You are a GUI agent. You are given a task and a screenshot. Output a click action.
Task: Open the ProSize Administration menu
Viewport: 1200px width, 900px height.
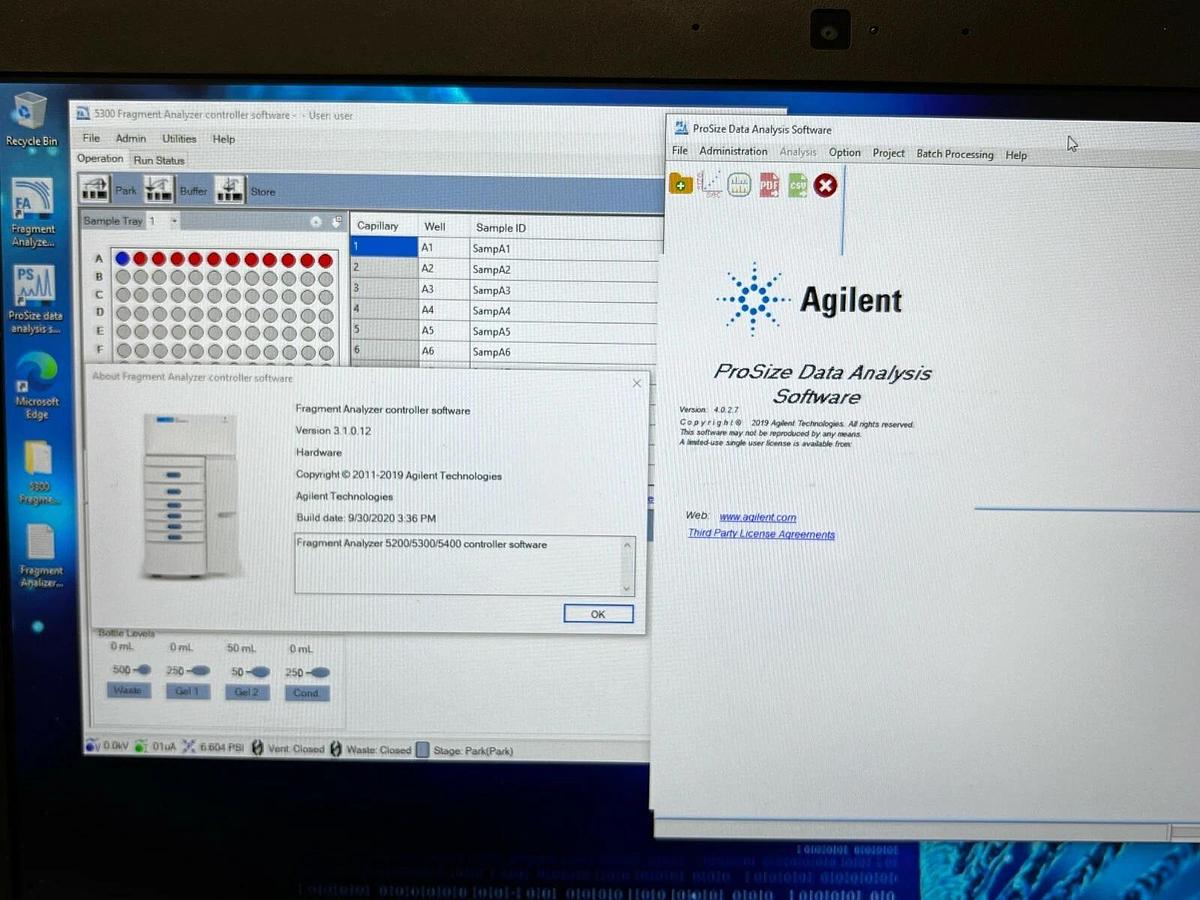[733, 151]
